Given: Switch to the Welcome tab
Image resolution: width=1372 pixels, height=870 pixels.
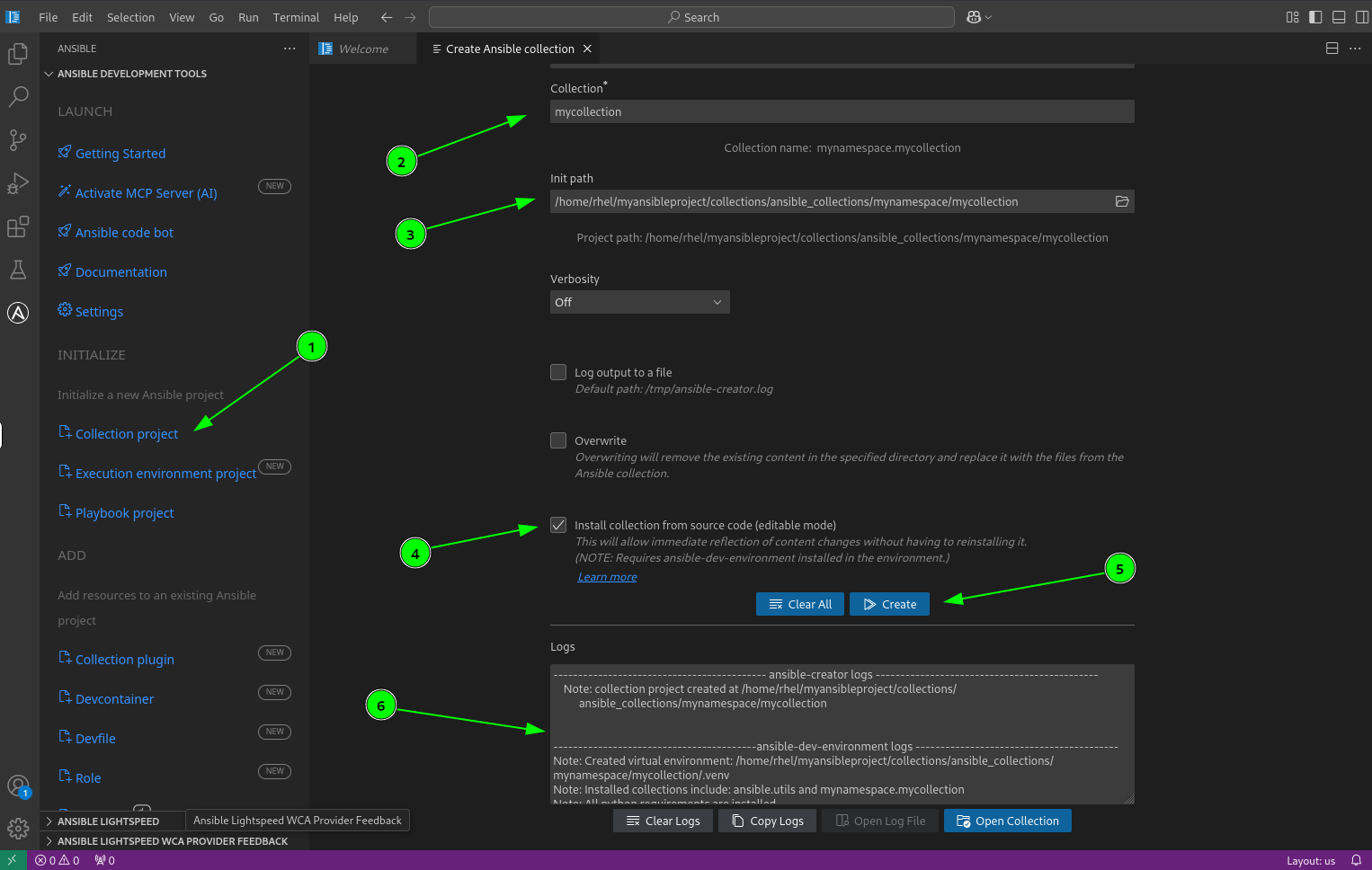Looking at the screenshot, I should [x=363, y=49].
